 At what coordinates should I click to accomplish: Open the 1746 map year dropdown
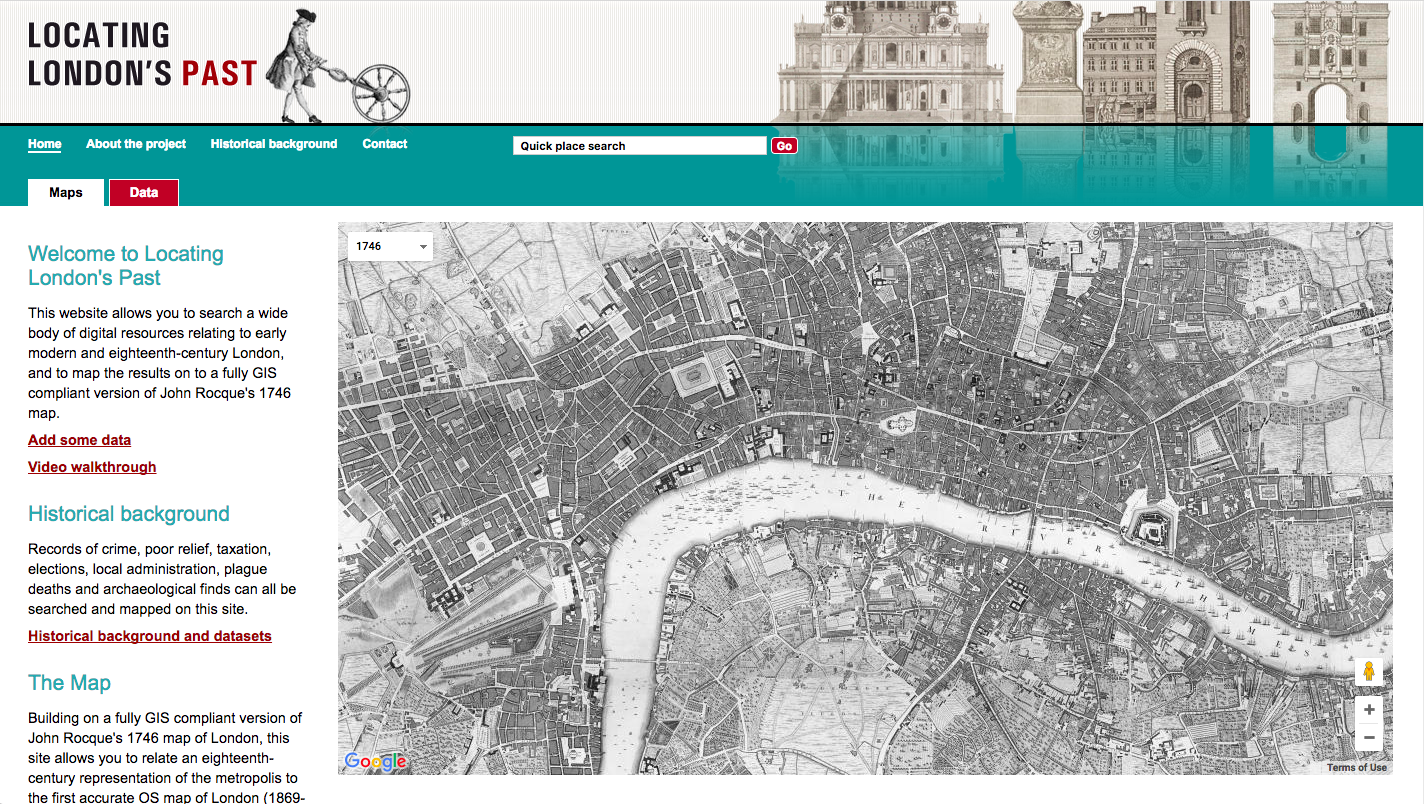click(x=390, y=246)
